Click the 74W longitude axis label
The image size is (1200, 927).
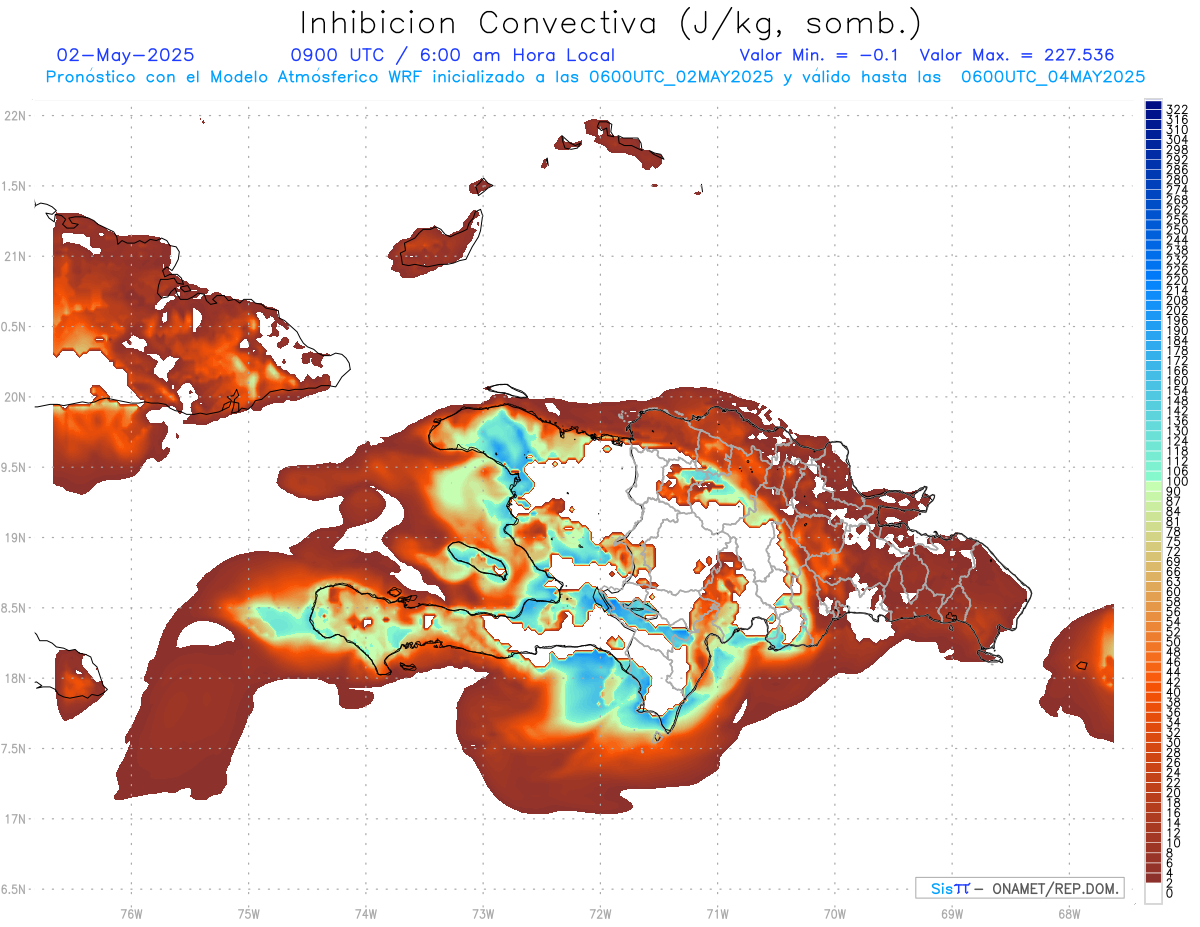(x=365, y=912)
